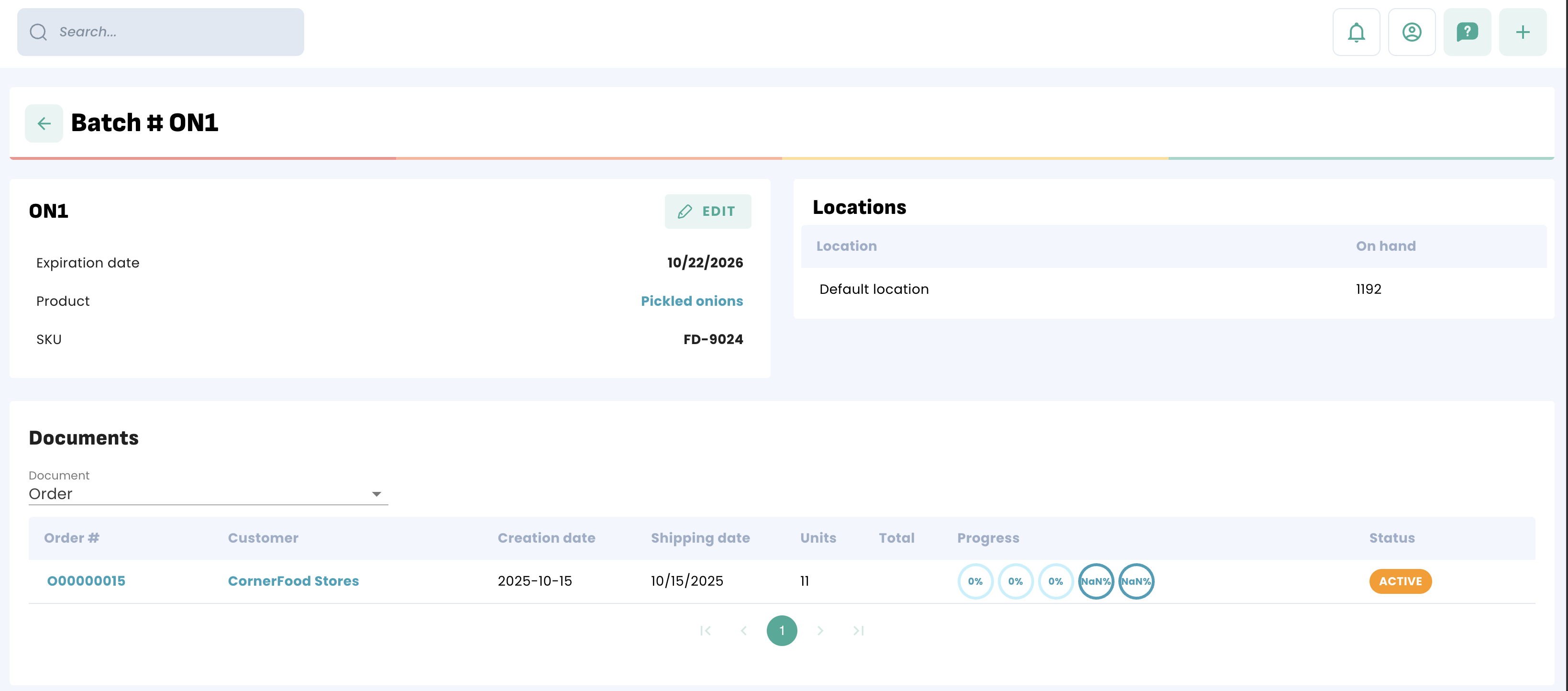Go to previous page chevron
The width and height of the screenshot is (1568, 691).
click(x=743, y=631)
